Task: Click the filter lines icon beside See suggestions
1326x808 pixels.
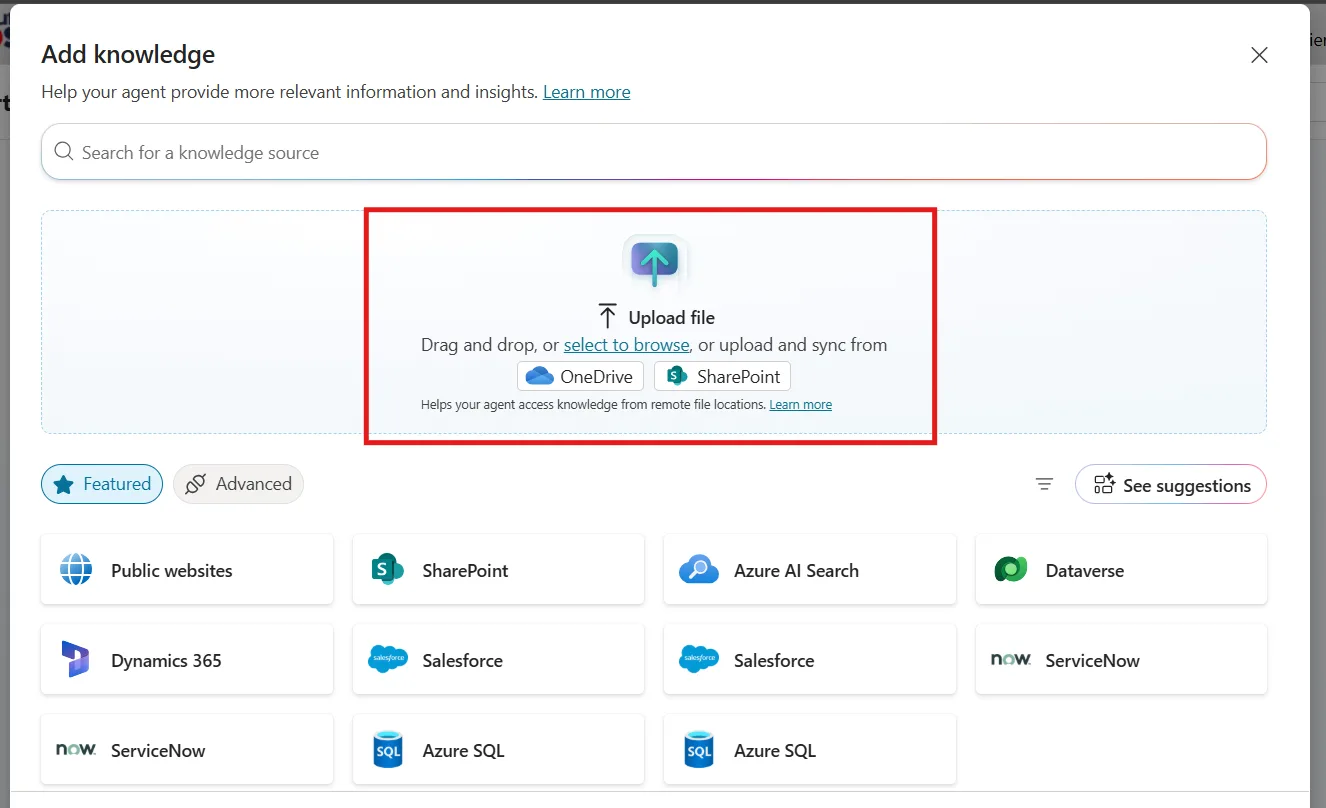Action: click(x=1044, y=485)
